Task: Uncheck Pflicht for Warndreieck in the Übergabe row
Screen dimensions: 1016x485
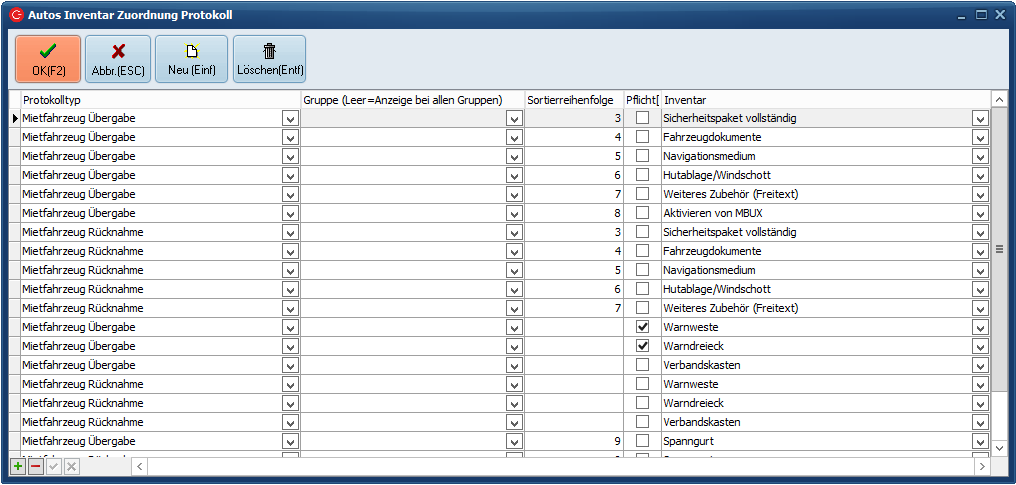Action: (x=642, y=346)
